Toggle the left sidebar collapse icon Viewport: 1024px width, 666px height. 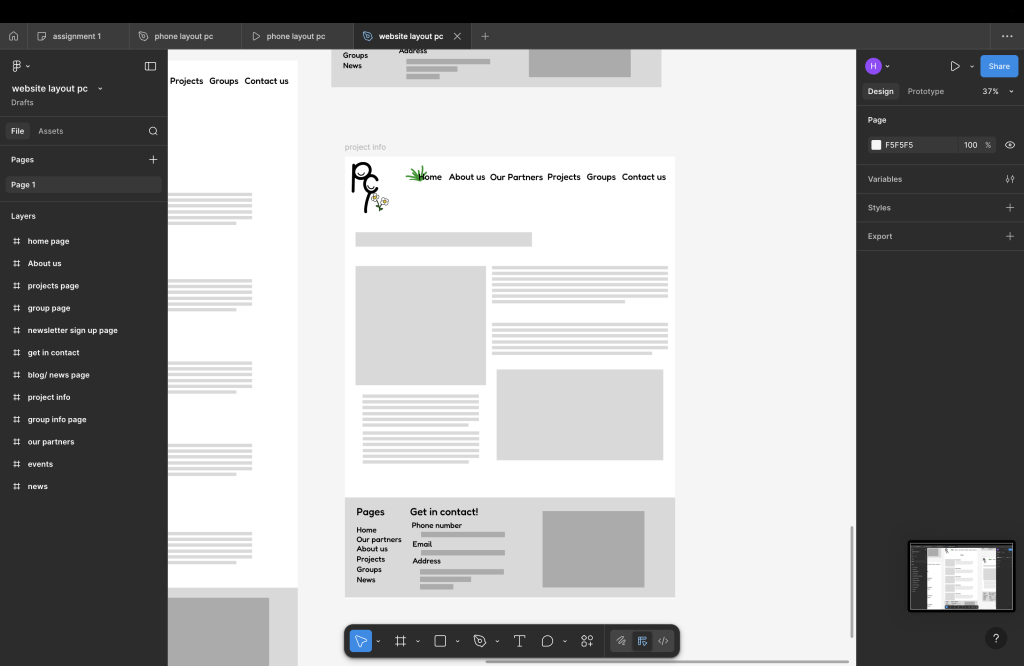pos(150,66)
